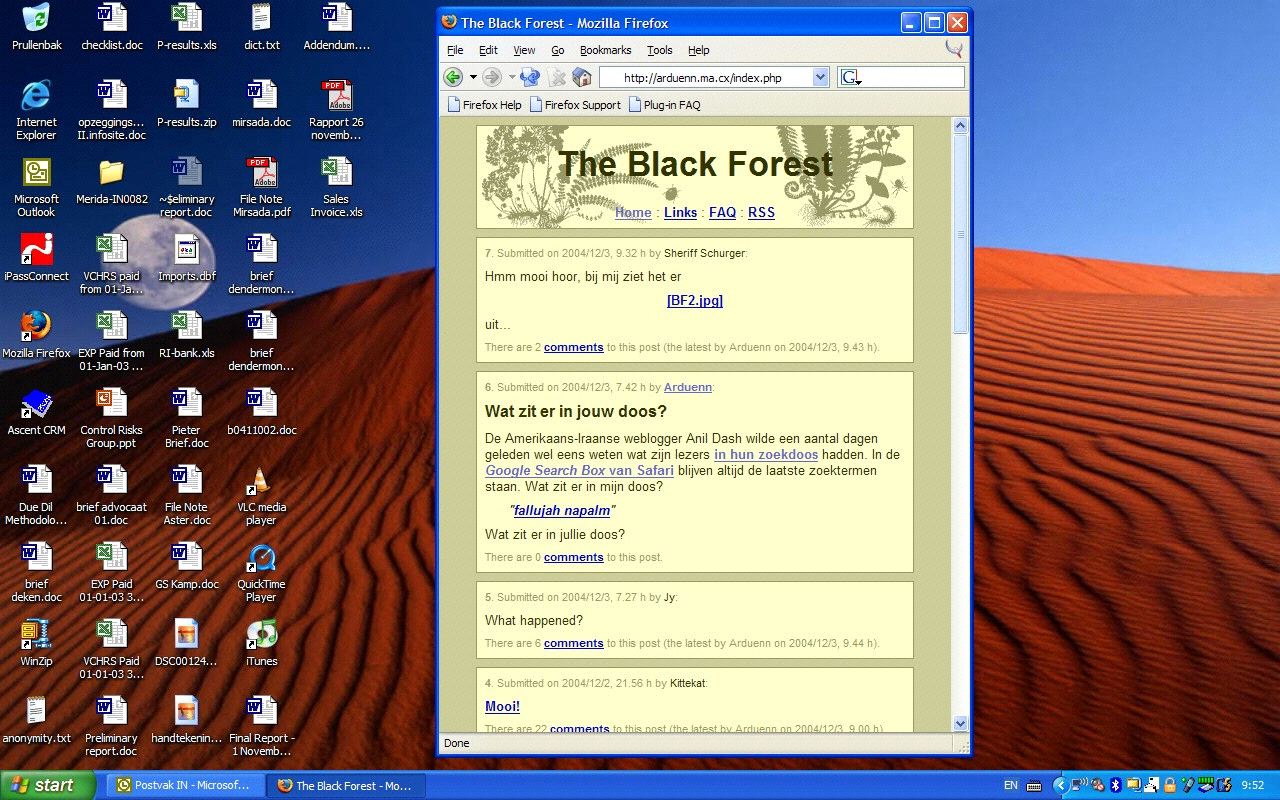Go back with Firefox Back arrow
Image resolution: width=1280 pixels, height=800 pixels.
click(453, 77)
